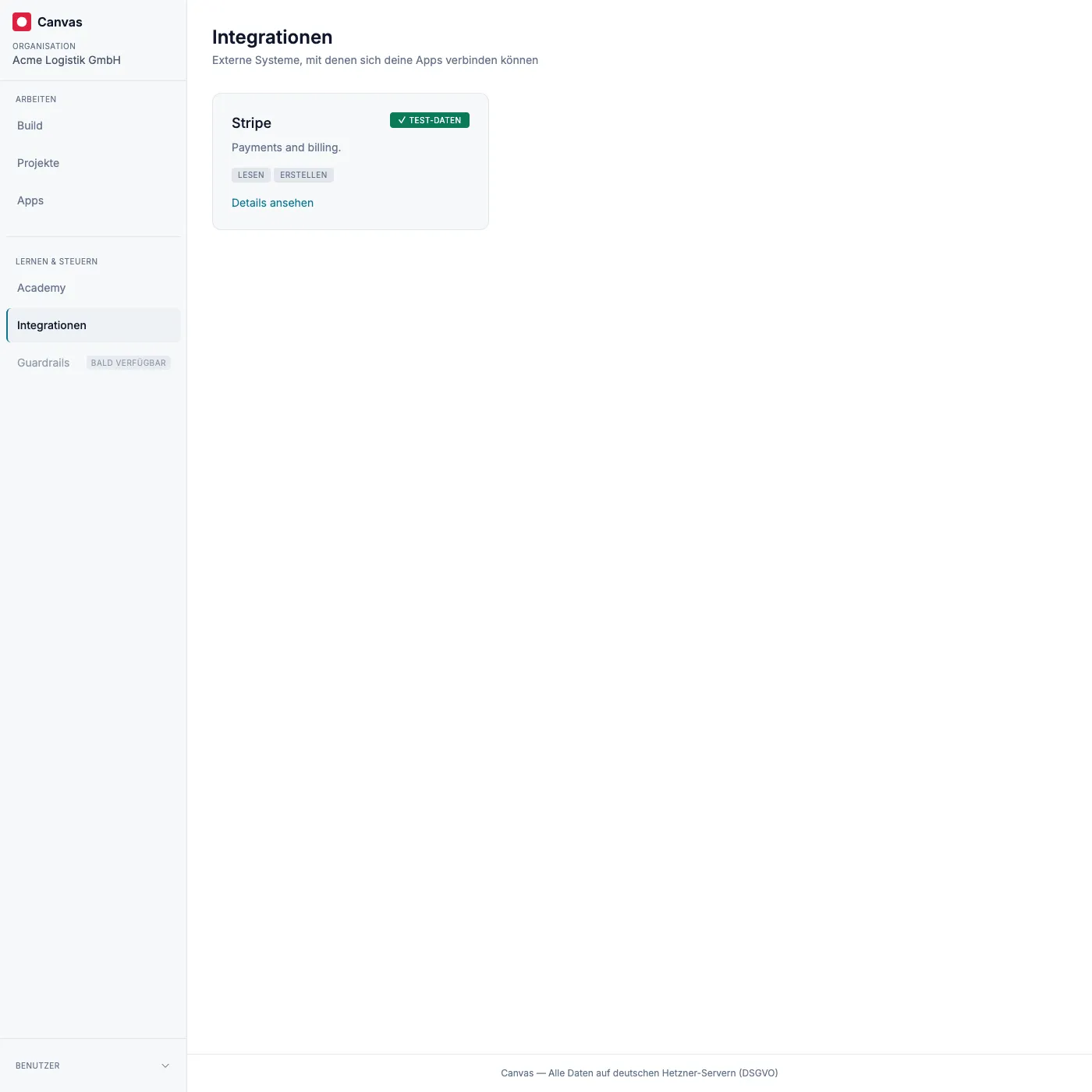Click the Canvas brand name
The height and width of the screenshot is (1092, 1092).
tap(60, 22)
